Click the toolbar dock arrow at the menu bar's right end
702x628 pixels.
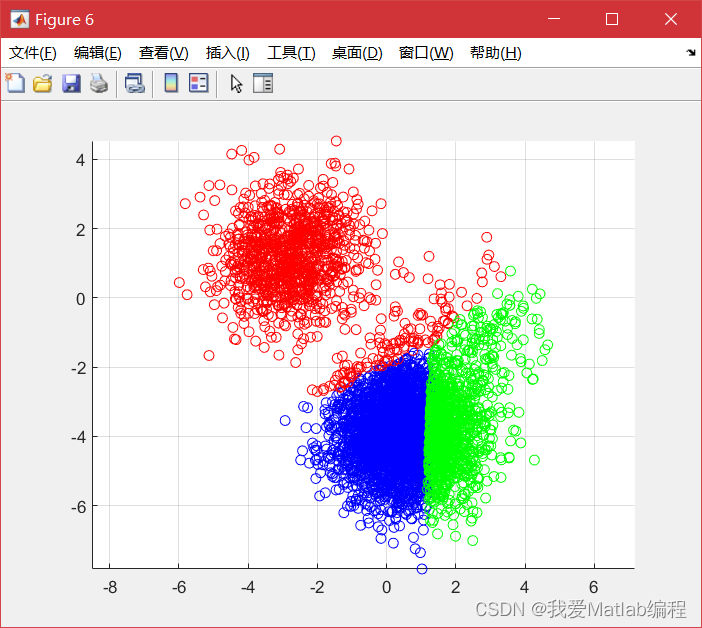pos(691,53)
